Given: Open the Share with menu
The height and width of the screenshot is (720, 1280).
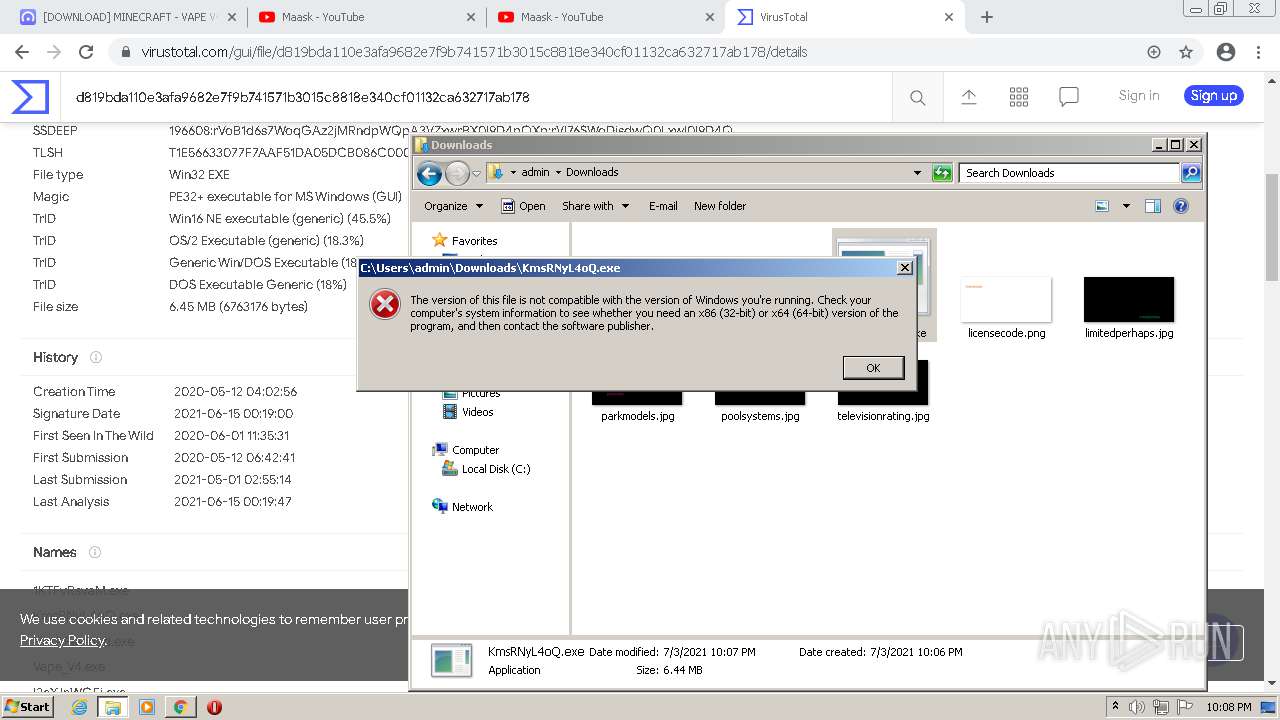Looking at the screenshot, I should pyautogui.click(x=595, y=206).
